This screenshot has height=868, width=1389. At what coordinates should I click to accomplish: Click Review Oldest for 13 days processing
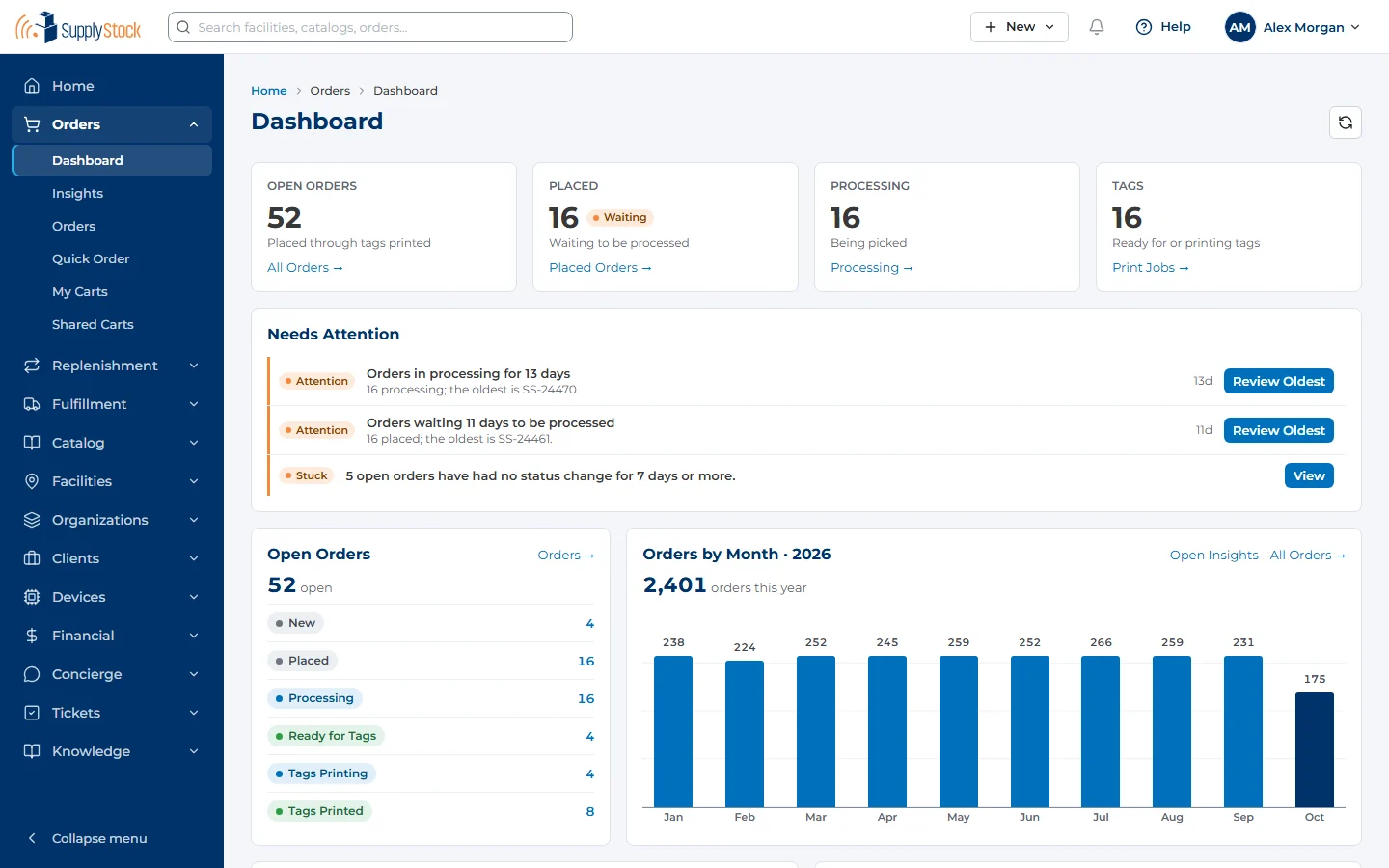(x=1278, y=381)
